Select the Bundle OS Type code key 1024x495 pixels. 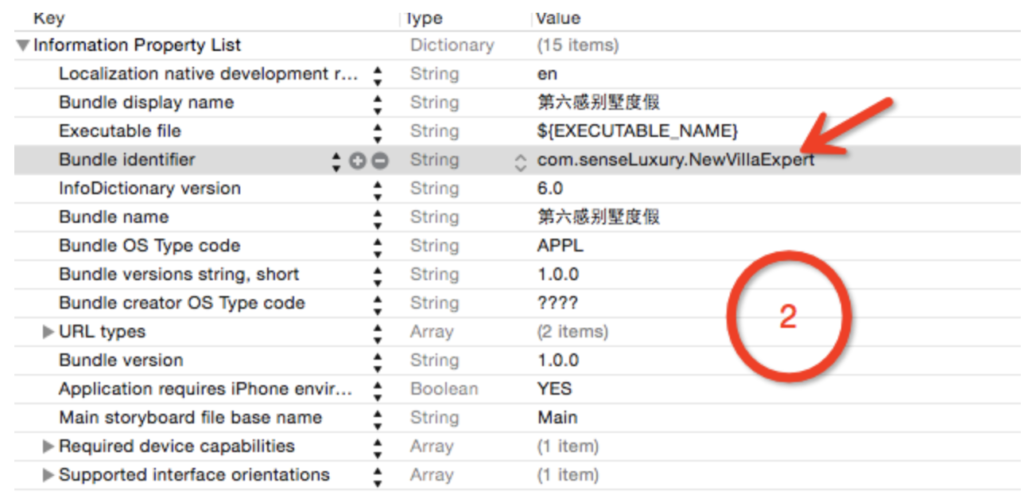150,246
